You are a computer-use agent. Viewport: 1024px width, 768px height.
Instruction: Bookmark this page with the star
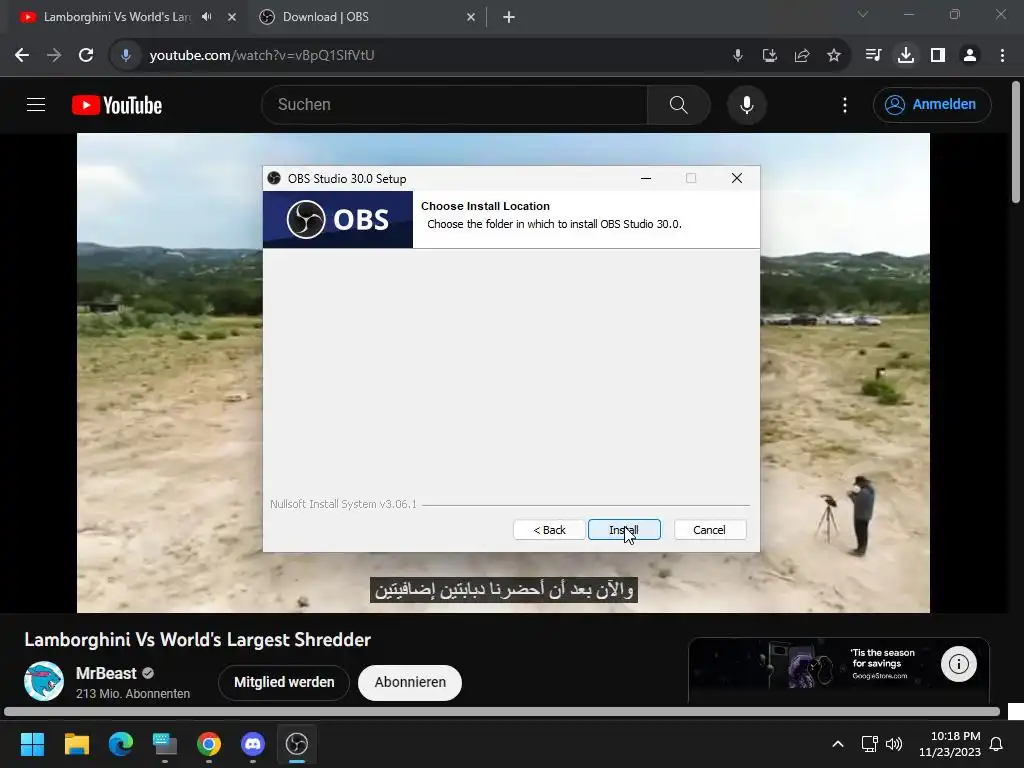click(x=833, y=56)
